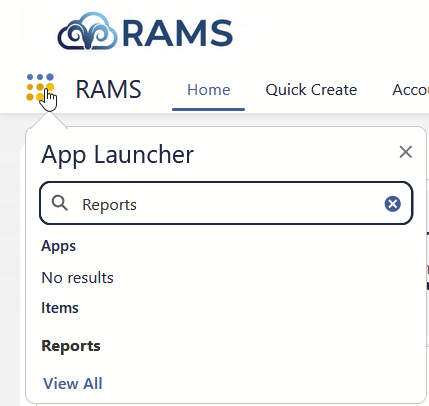Switch to the Quick Create tab
The height and width of the screenshot is (406, 429).
click(311, 90)
